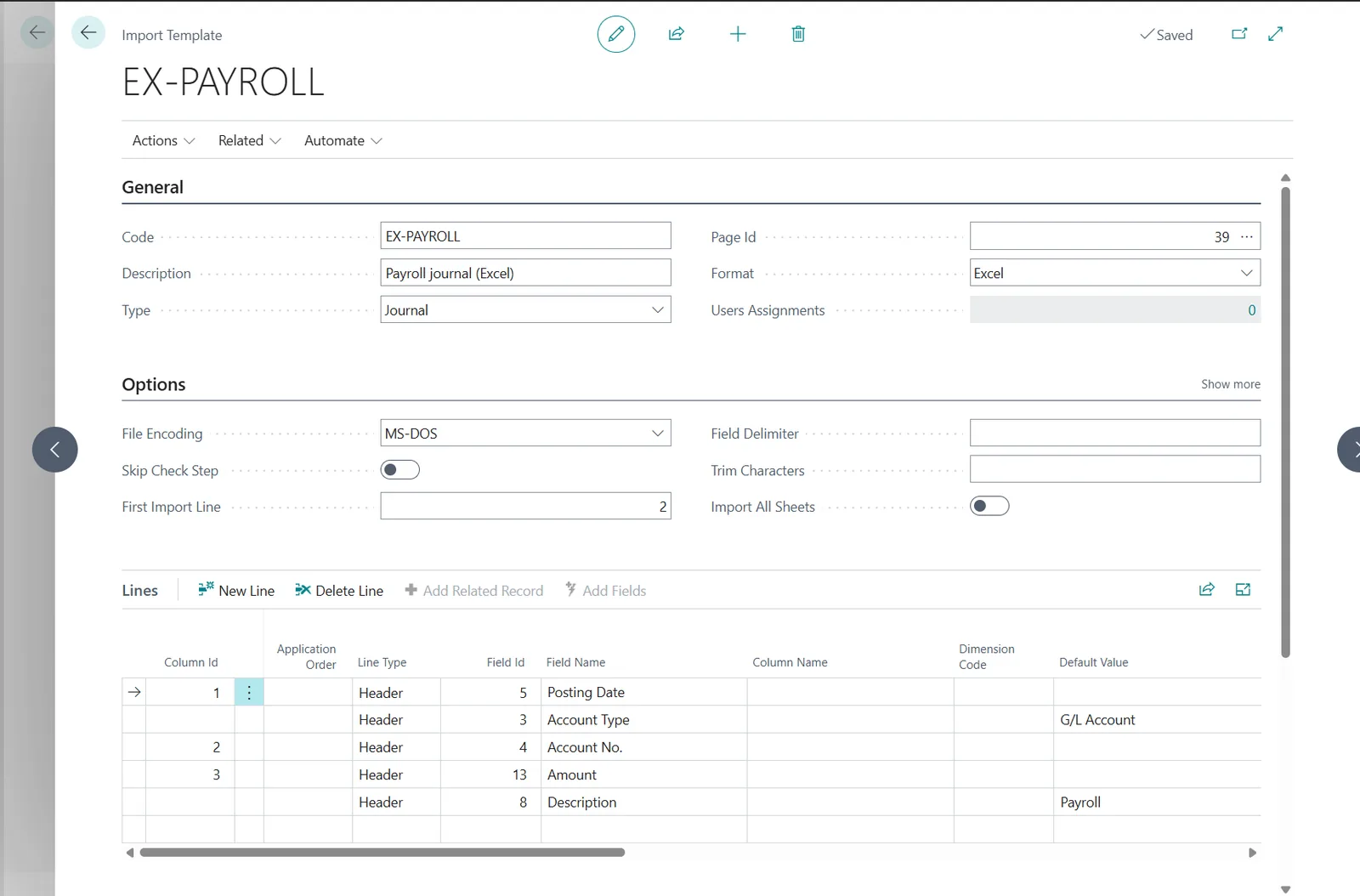
Task: Open page in new window icon
Action: coord(1239,34)
